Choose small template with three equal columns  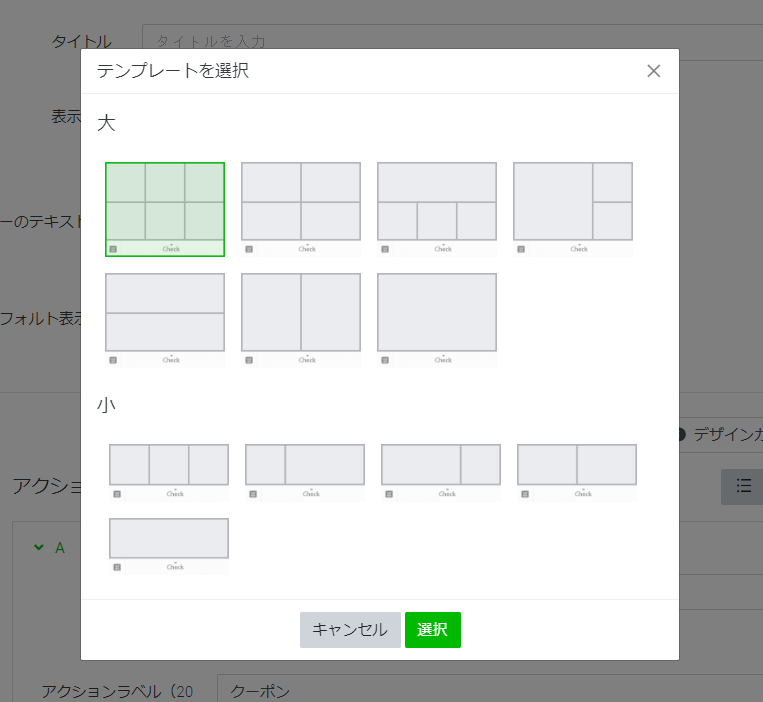(169, 471)
